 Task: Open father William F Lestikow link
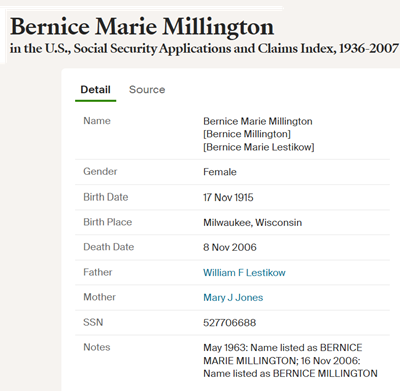pos(244,273)
